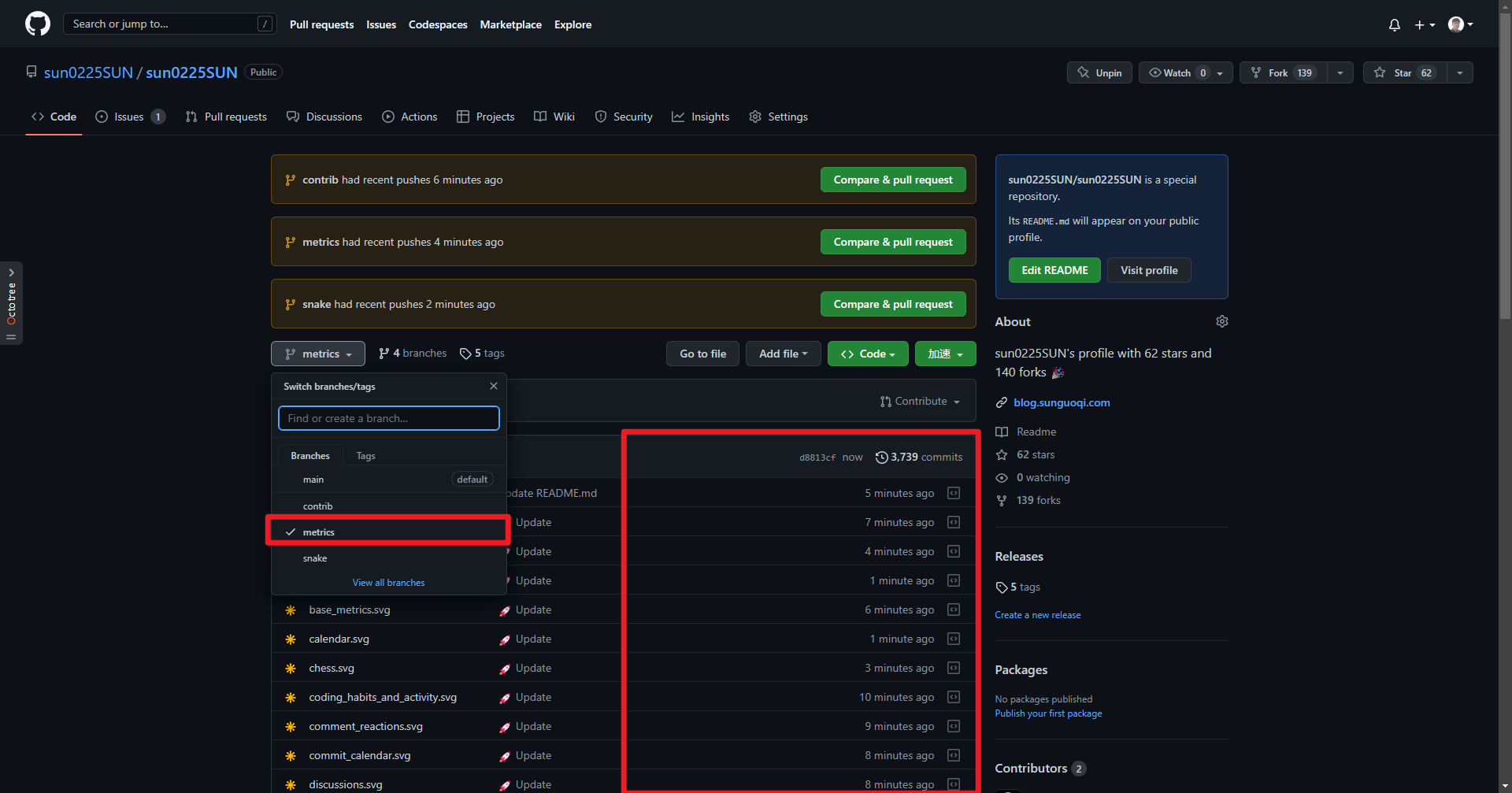Focus the Find or create a branch field
1512x793 pixels.
pos(389,418)
